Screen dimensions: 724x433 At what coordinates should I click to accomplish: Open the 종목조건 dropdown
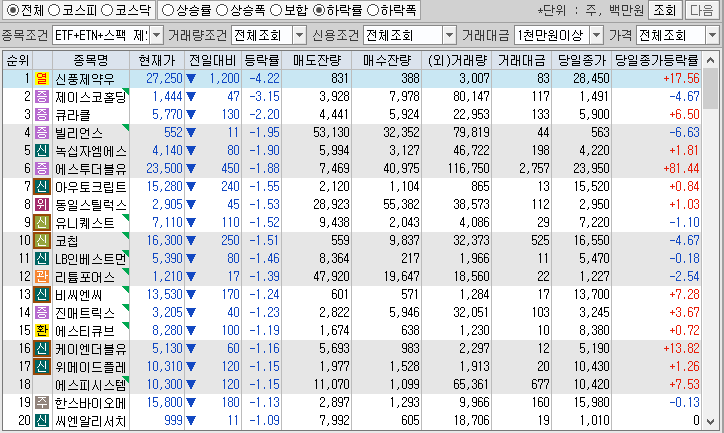(157, 35)
